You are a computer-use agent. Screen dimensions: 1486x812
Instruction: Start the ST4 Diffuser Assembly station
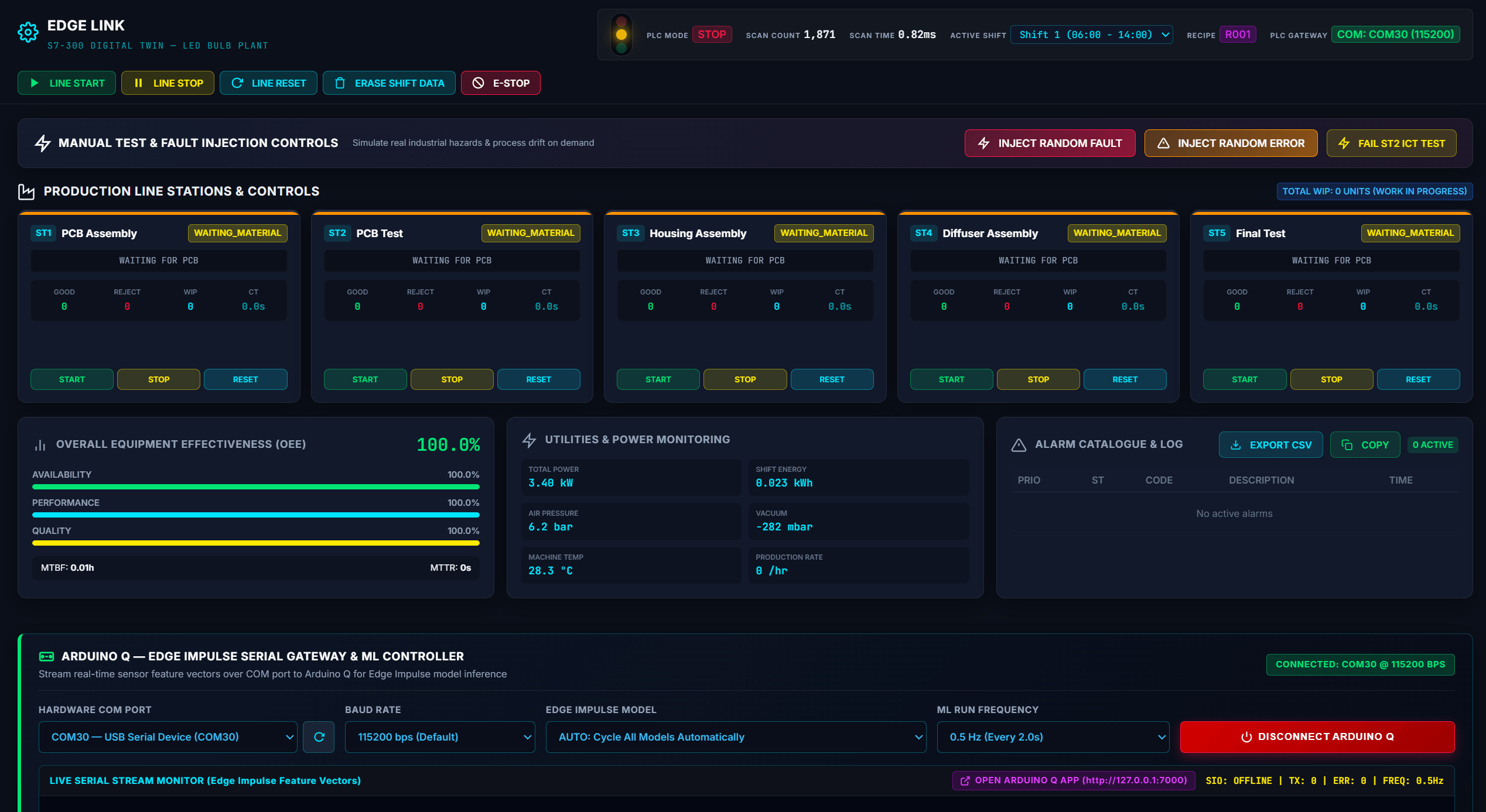click(951, 379)
